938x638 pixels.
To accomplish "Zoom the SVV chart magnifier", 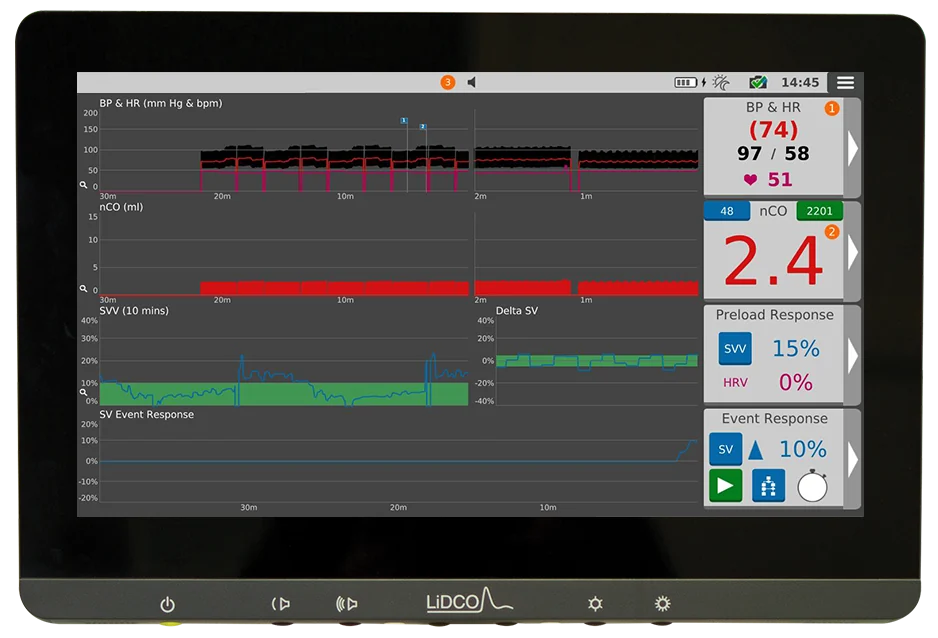I will (84, 392).
